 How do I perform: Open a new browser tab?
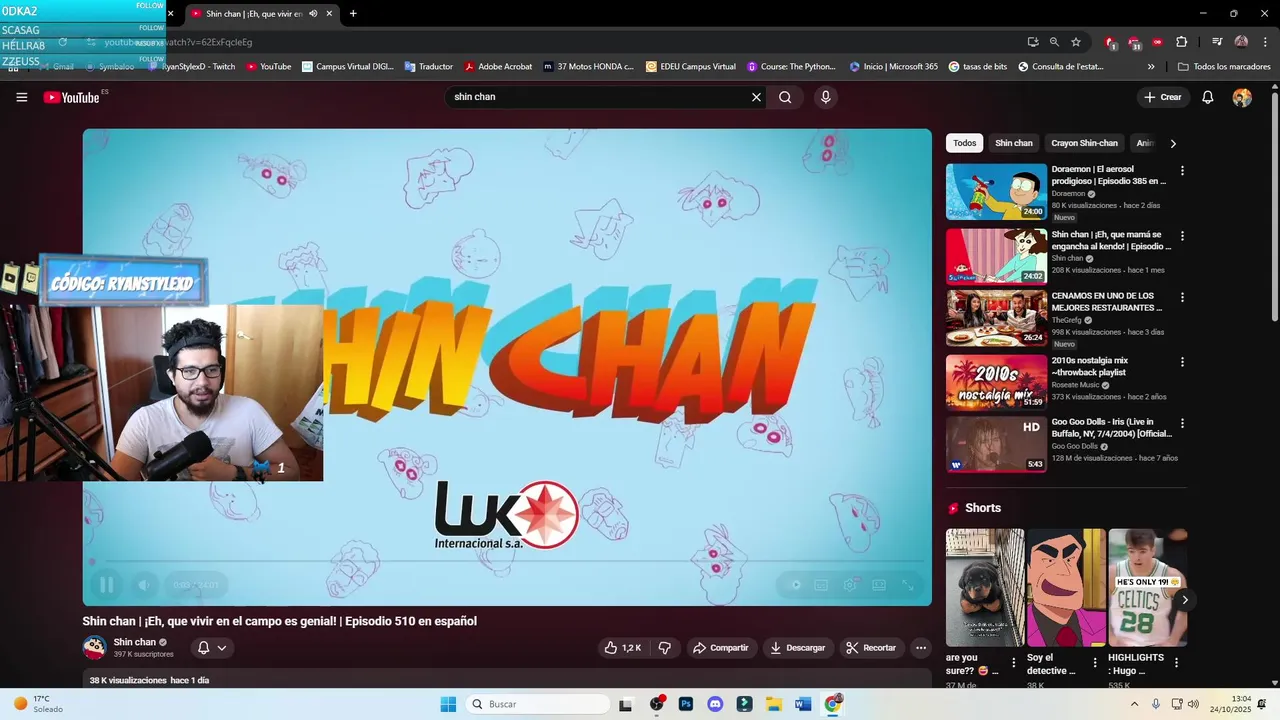pos(353,14)
